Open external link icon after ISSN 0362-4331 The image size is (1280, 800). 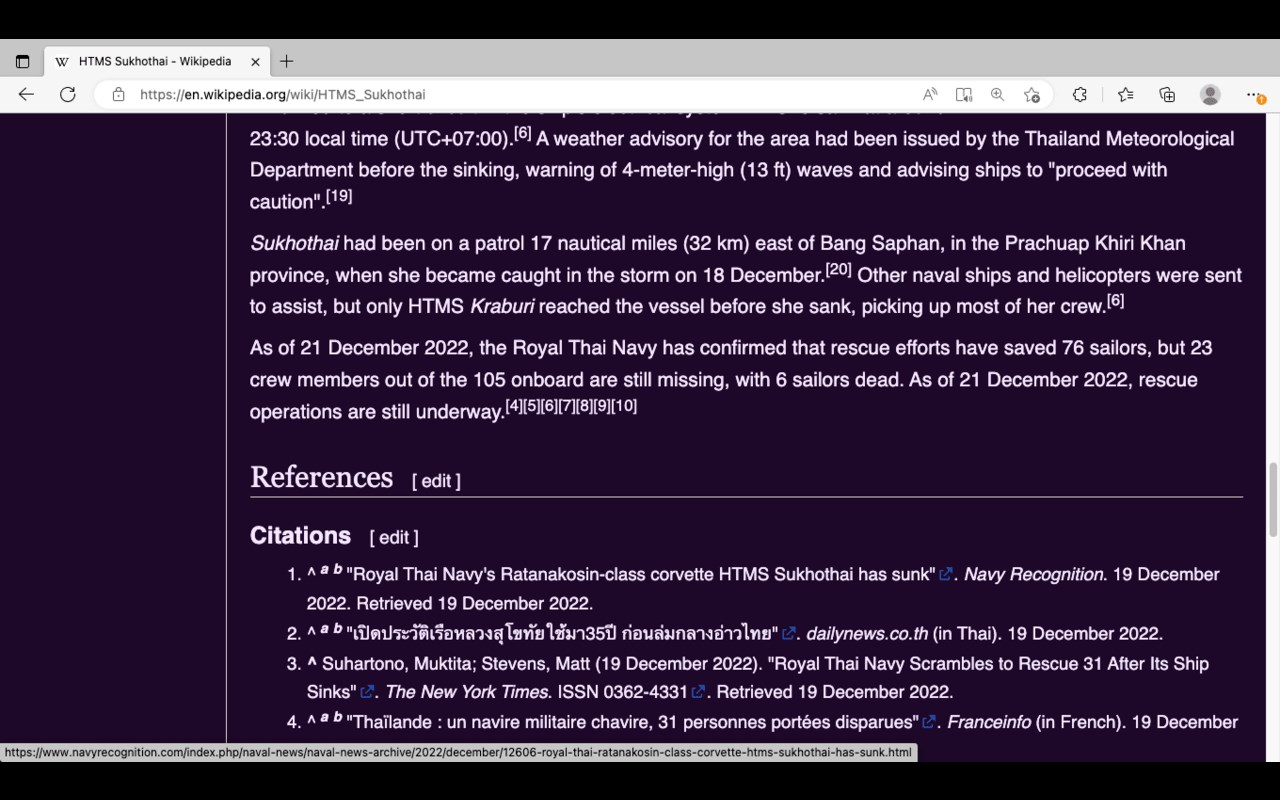pyautogui.click(x=699, y=692)
